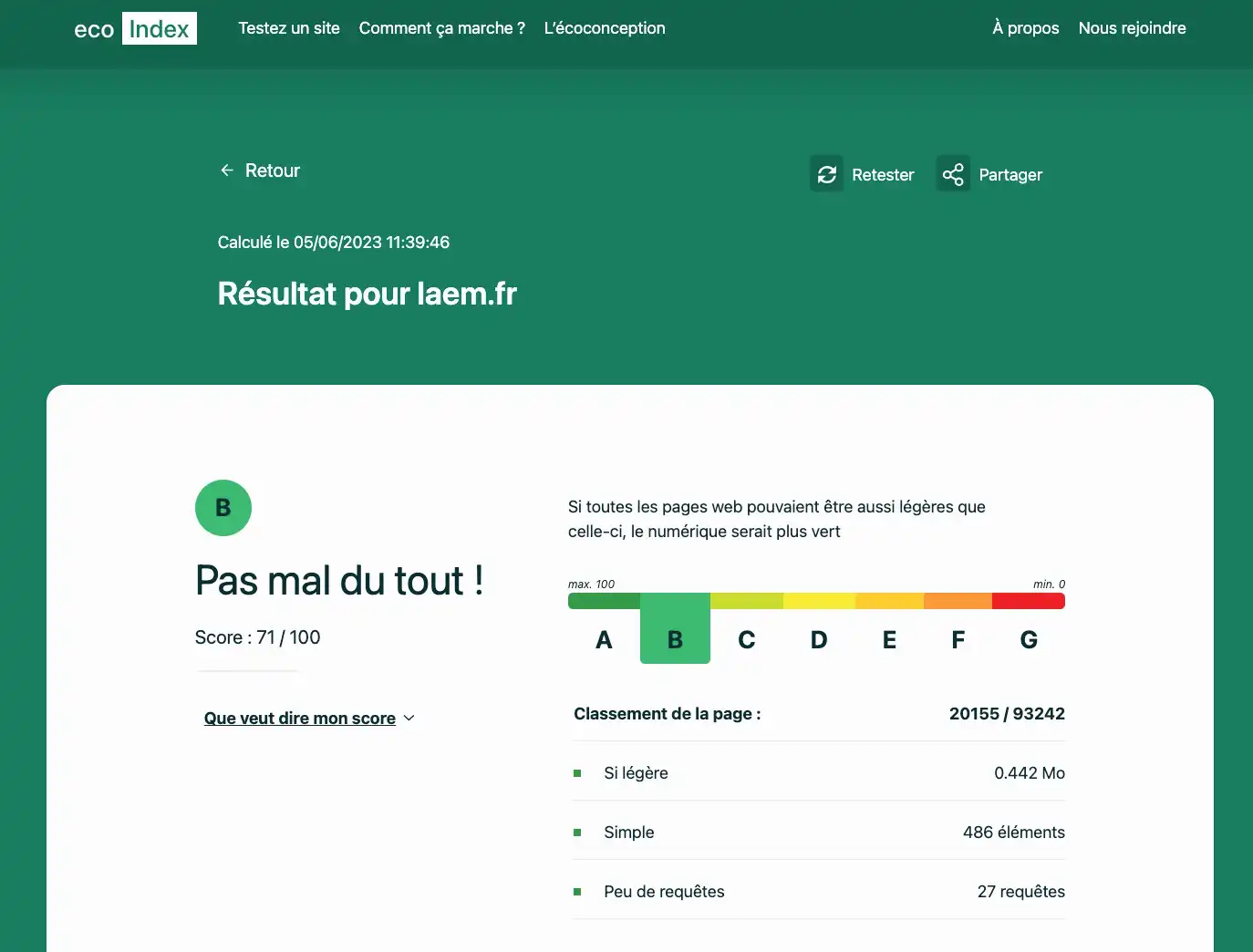The image size is (1253, 952).
Task: Click the round B grade badge
Action: 223,508
